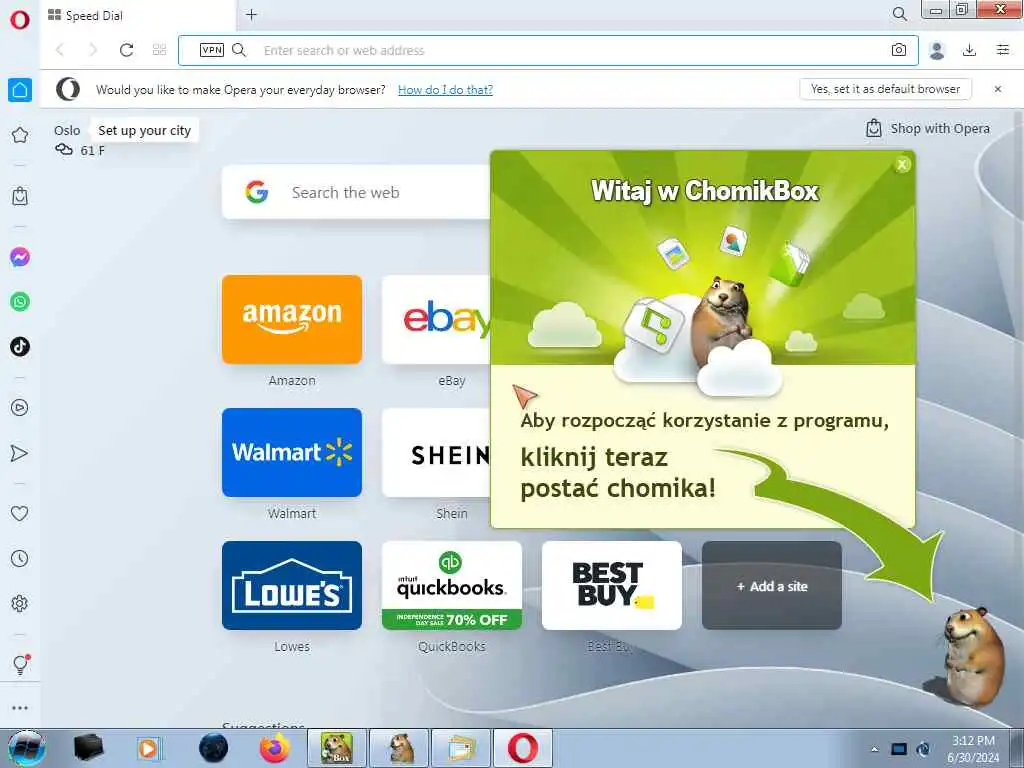Screen dimensions: 1024x768
Task: Open the Amazon speed dial tile
Action: click(x=292, y=319)
